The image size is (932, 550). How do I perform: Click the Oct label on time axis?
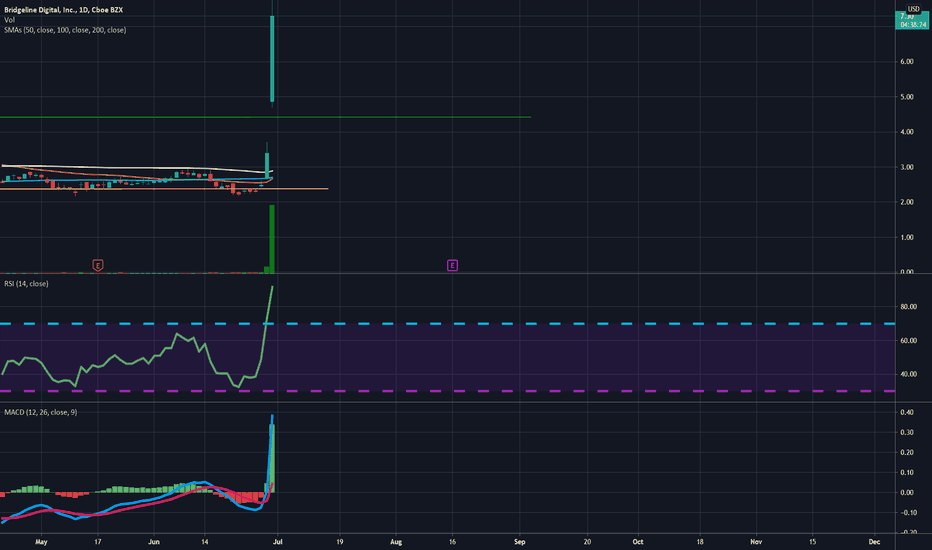point(638,542)
